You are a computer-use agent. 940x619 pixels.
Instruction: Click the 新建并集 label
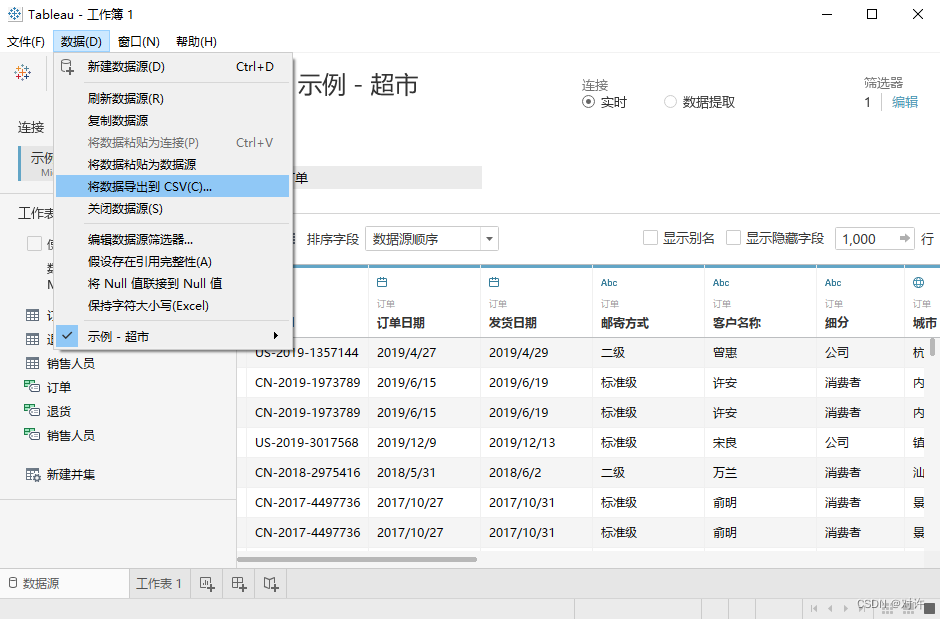71,475
